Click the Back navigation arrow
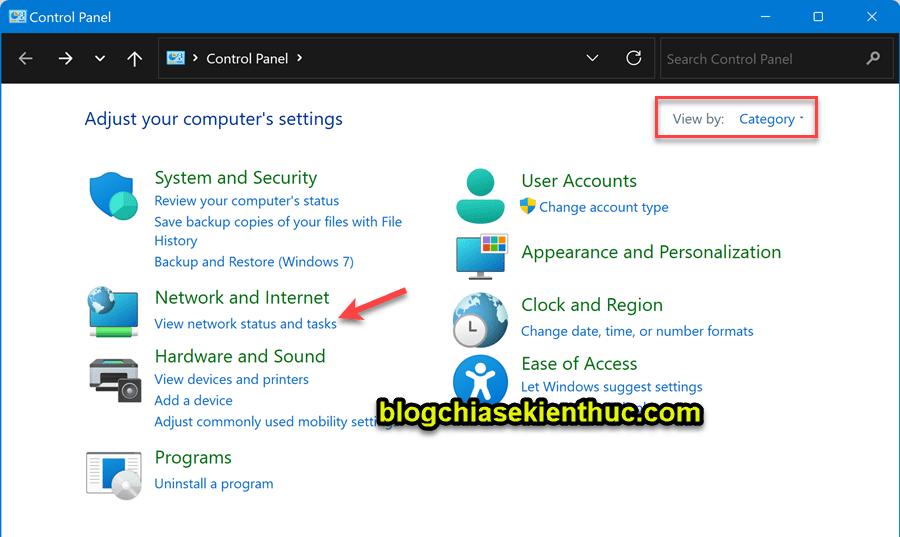The width and height of the screenshot is (900, 537). tap(25, 59)
